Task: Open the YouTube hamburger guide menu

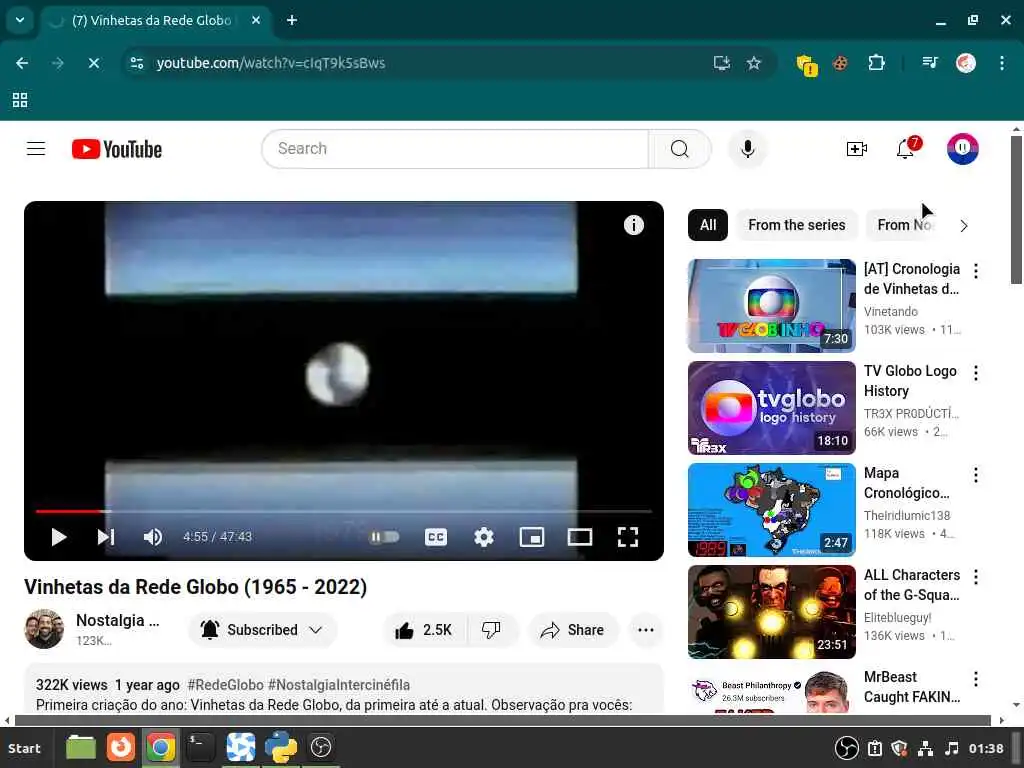Action: 36,149
